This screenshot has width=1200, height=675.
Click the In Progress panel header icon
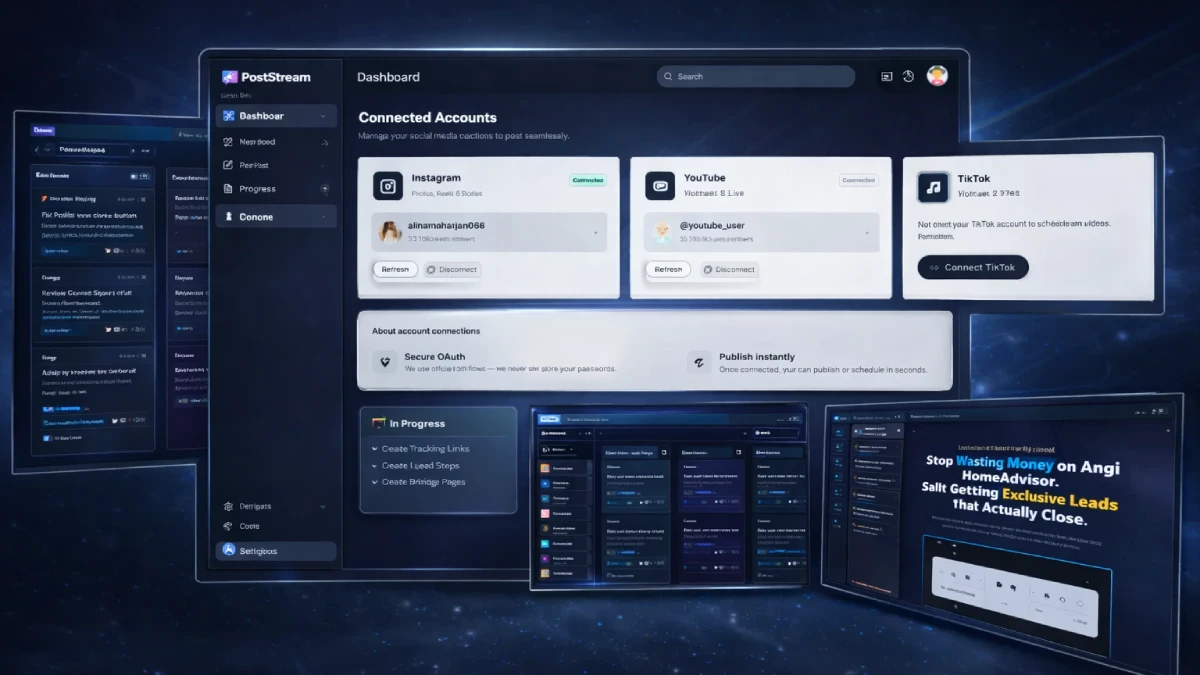pyautogui.click(x=378, y=424)
